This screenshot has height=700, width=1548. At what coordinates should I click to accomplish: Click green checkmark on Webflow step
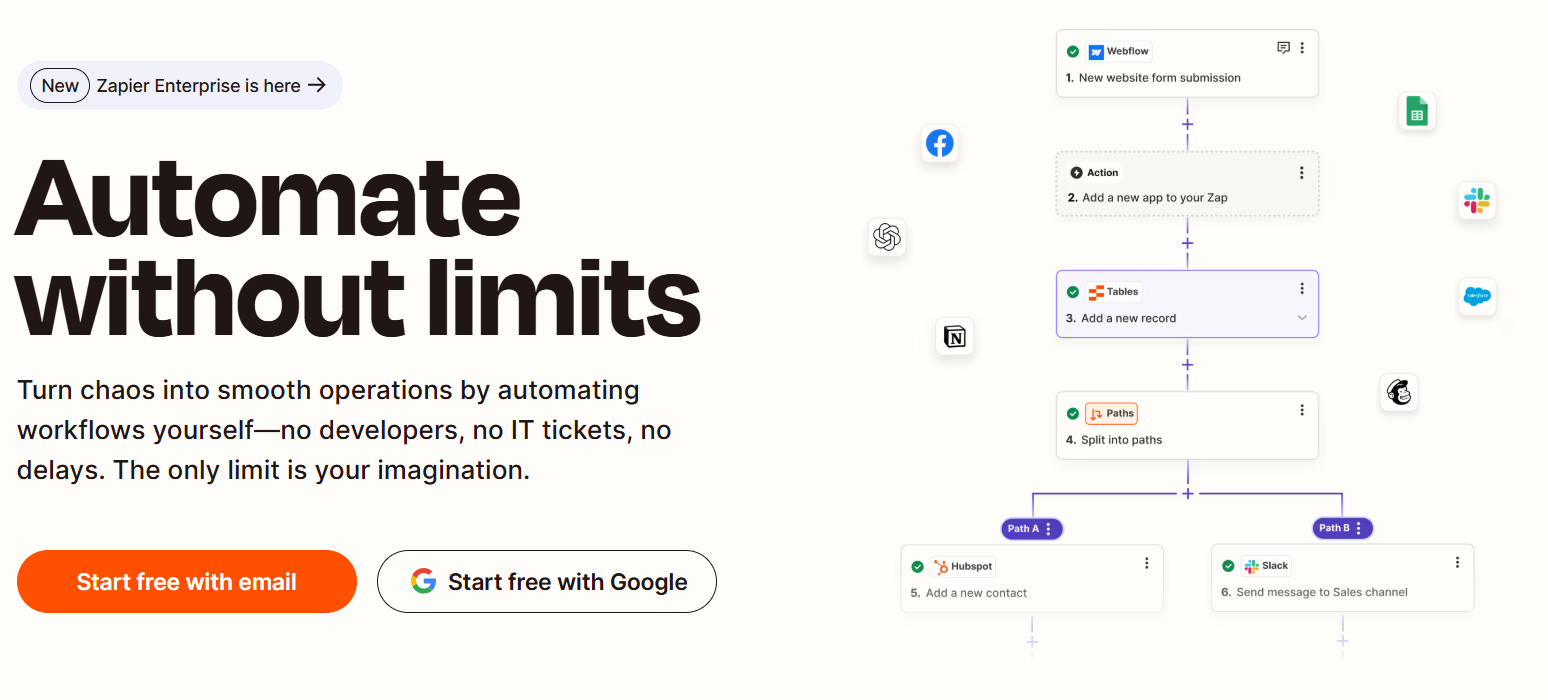coord(1073,52)
